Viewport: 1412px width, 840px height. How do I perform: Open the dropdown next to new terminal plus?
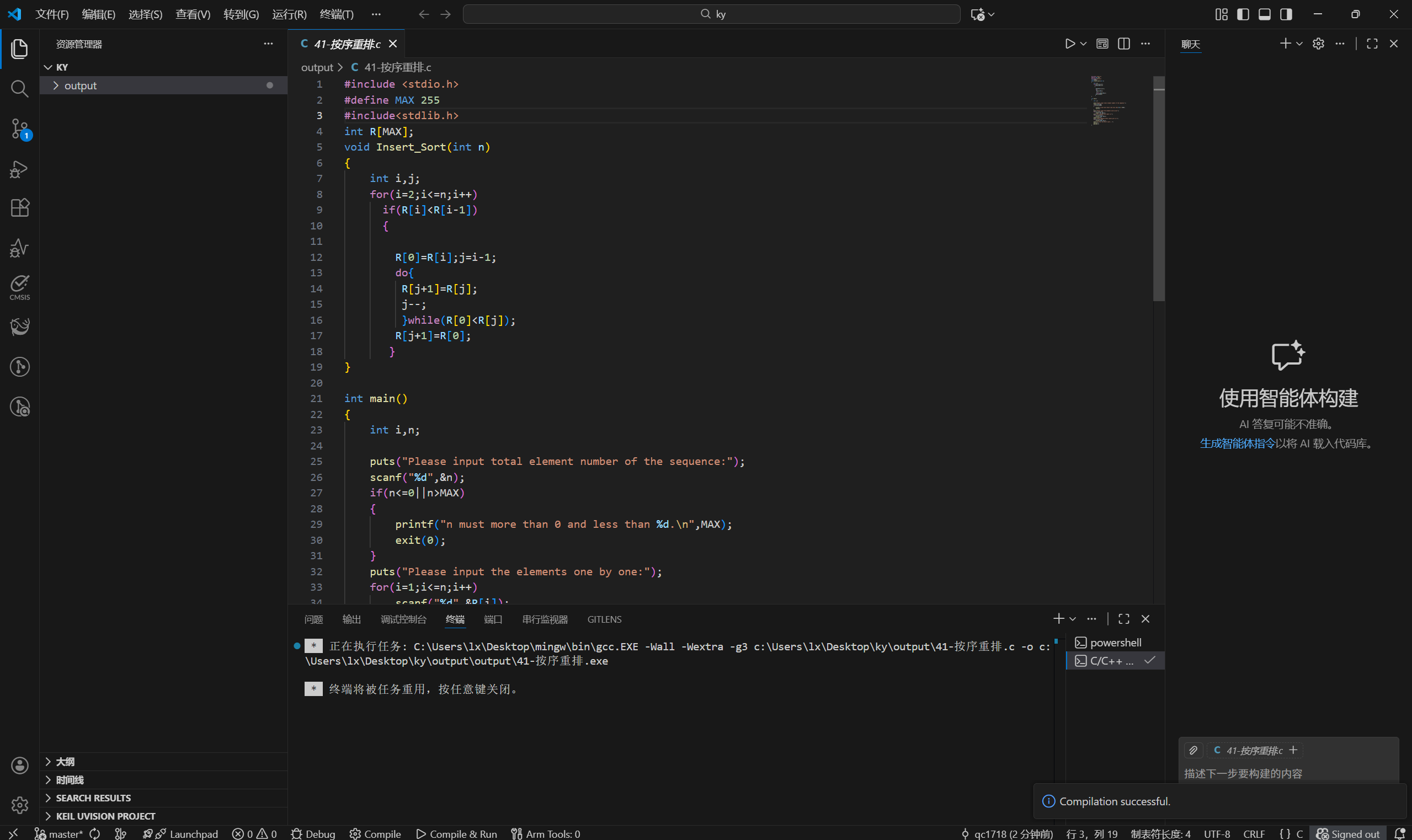(x=1073, y=619)
